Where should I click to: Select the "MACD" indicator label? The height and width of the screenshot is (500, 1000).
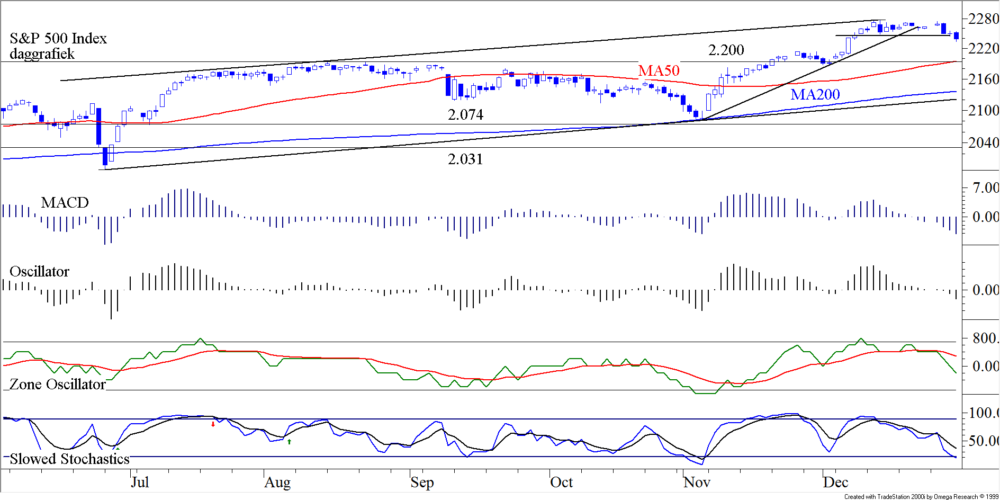(x=64, y=203)
